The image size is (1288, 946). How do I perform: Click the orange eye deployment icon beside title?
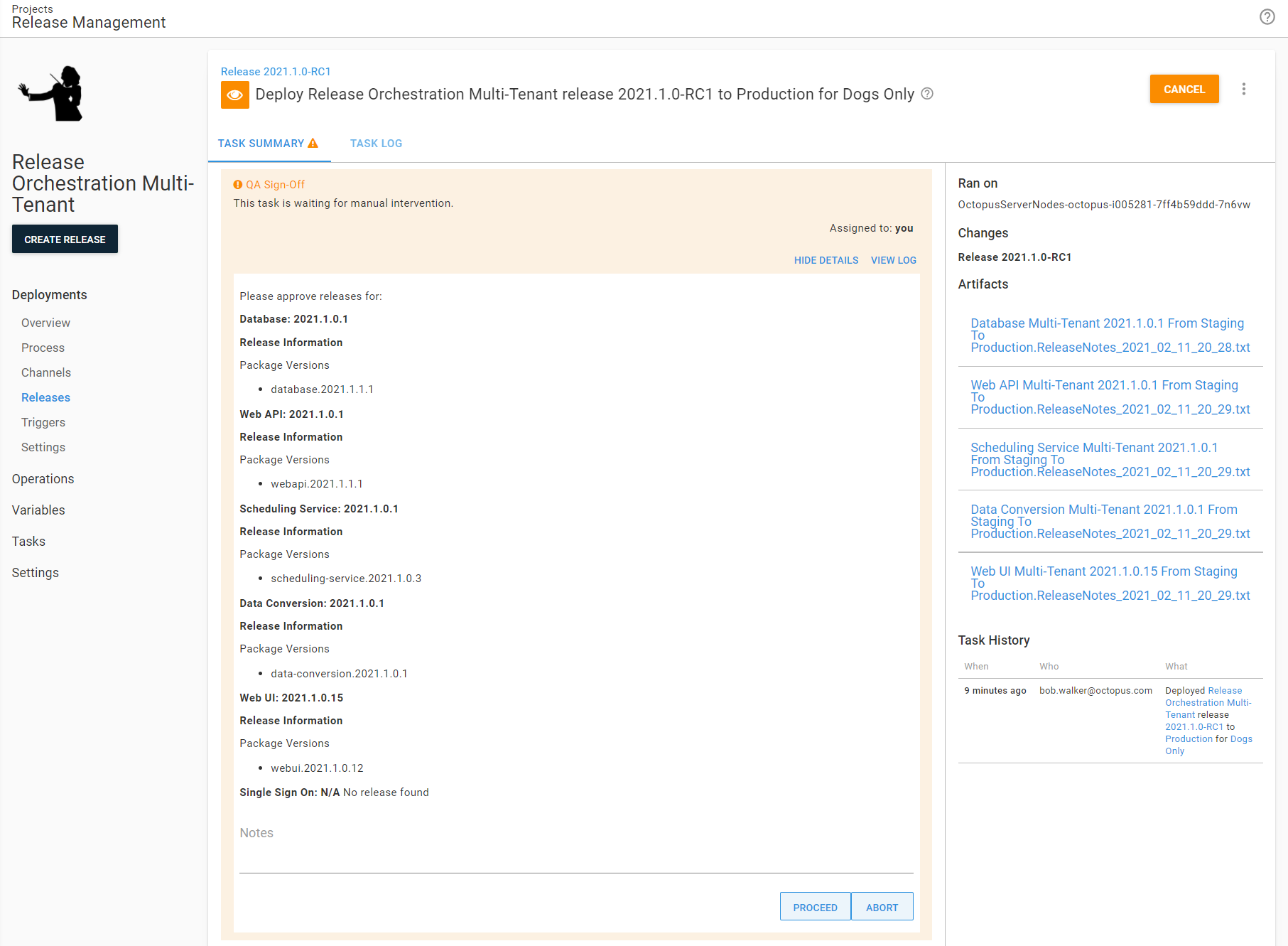click(x=234, y=94)
